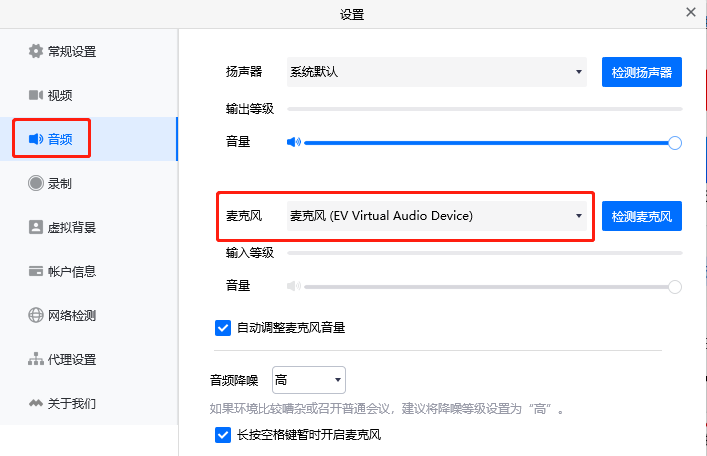Toggle 长按空格键暂时开启麦克风 checkbox
Screen dimensions: 707x456
tap(223, 435)
